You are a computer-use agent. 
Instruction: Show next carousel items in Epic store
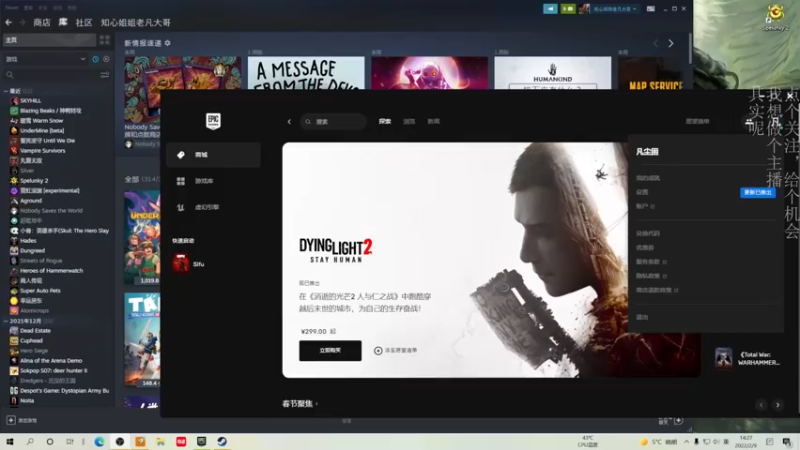pos(778,405)
